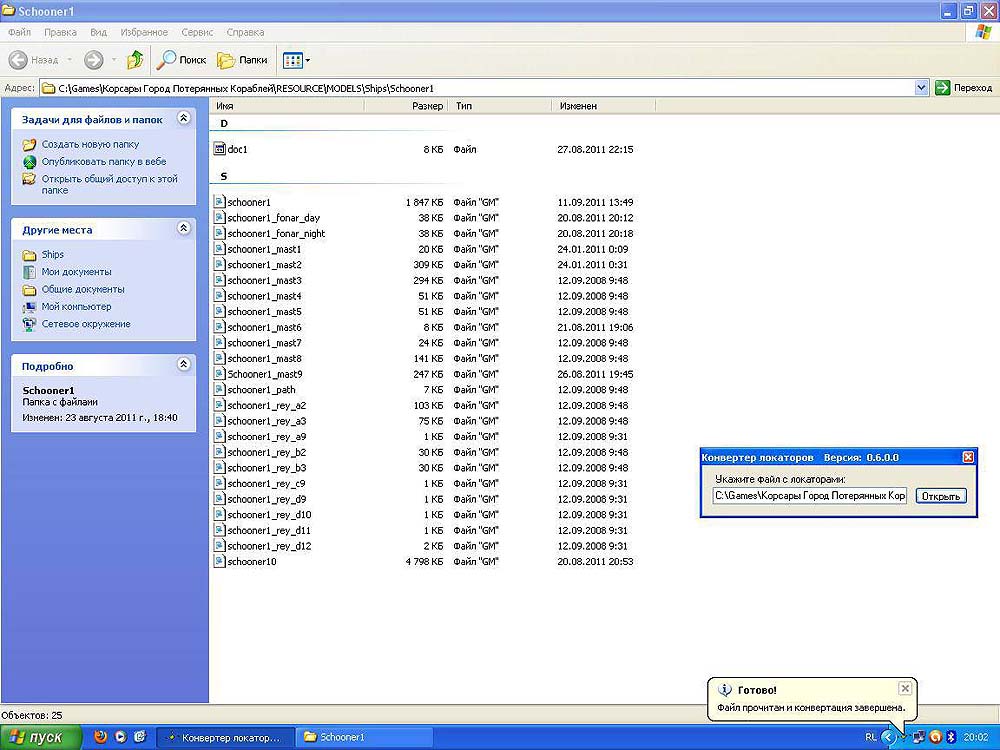The height and width of the screenshot is (750, 1000).
Task: Open the Избранное menu
Action: pos(144,32)
